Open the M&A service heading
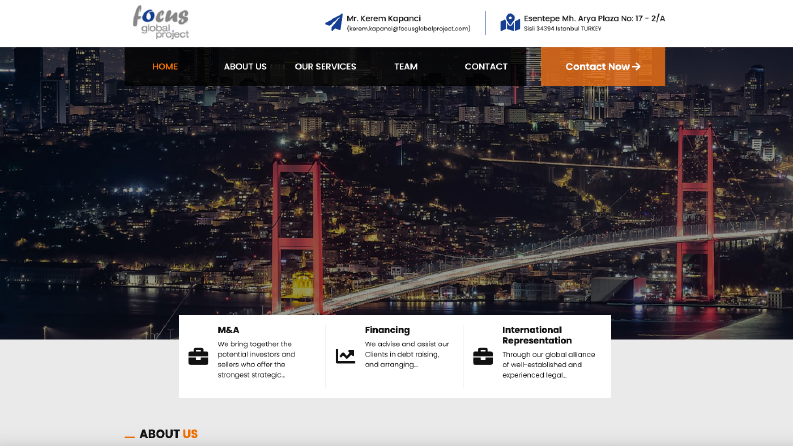793x446 pixels. [228, 330]
